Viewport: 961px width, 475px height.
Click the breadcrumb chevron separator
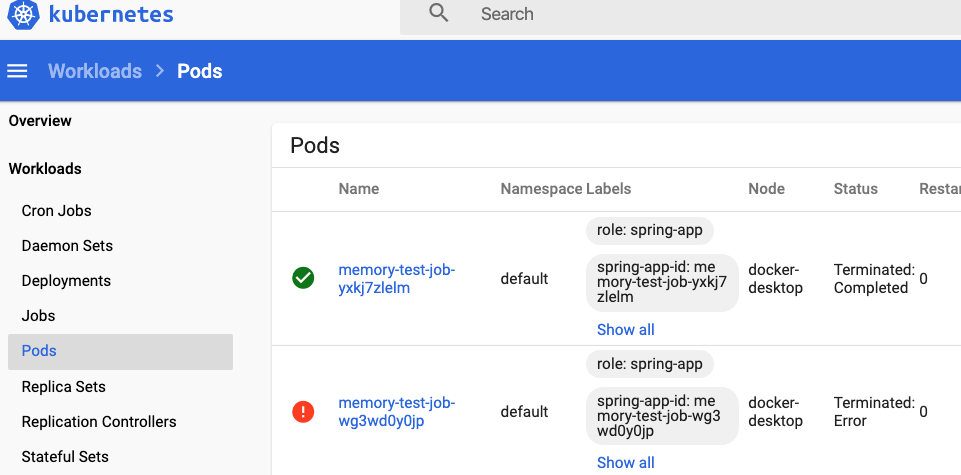click(160, 71)
